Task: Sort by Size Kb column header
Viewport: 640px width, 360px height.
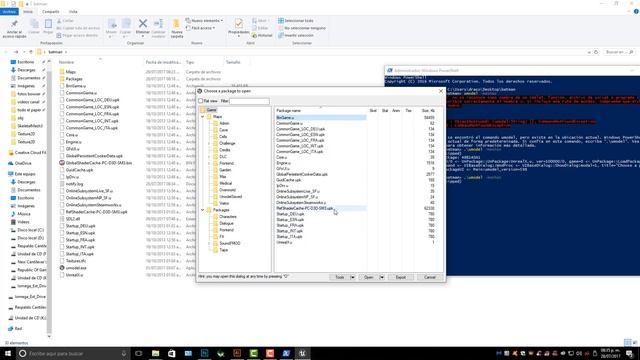Action: tap(428, 111)
